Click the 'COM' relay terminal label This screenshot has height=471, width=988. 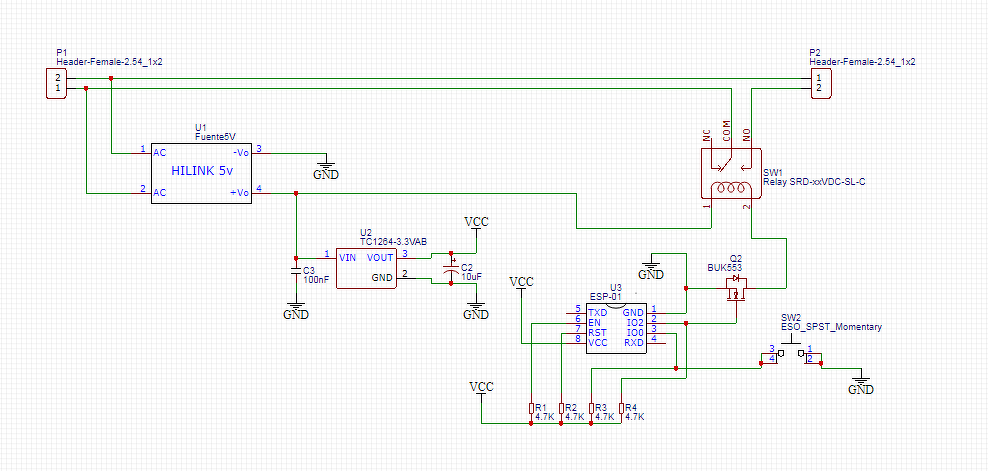726,130
